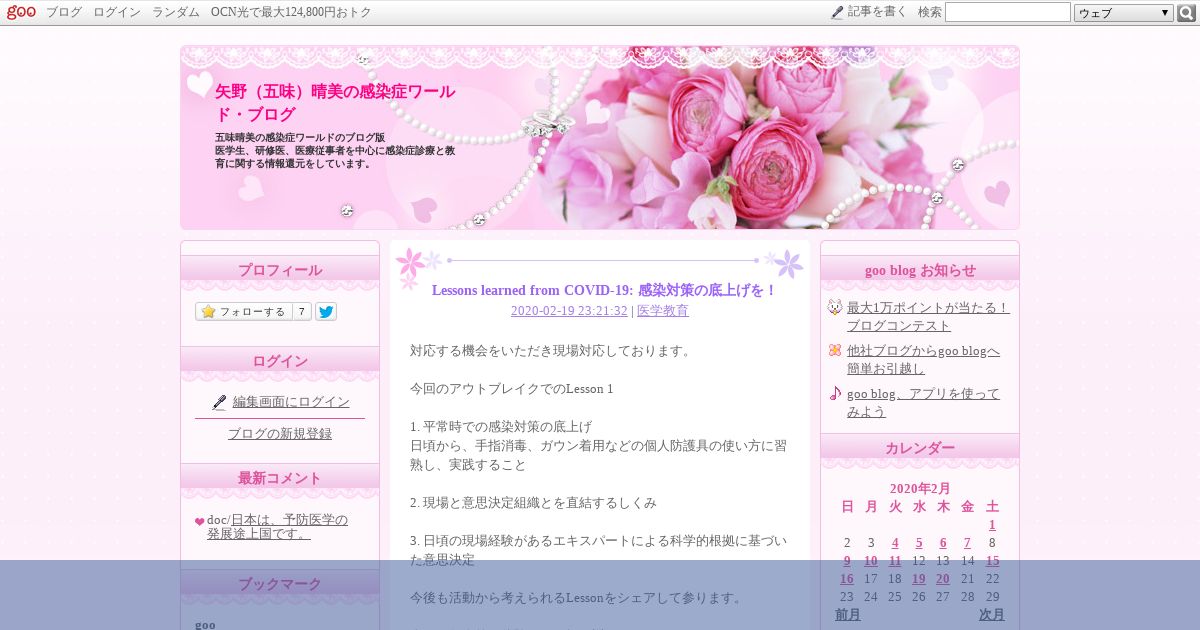
Task: Click the Twitter bird icon
Action: pos(326,311)
